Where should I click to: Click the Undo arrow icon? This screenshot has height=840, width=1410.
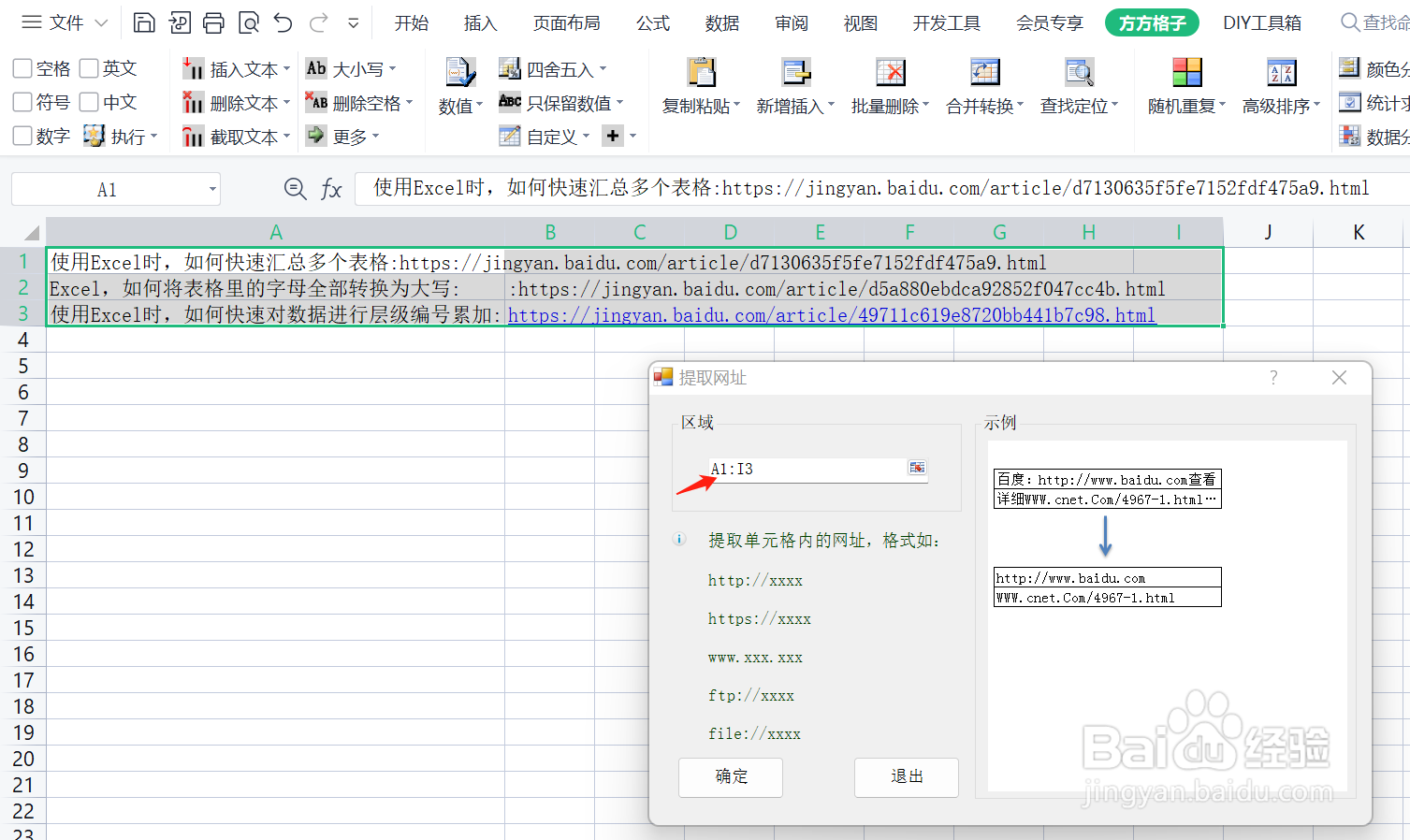pyautogui.click(x=283, y=22)
